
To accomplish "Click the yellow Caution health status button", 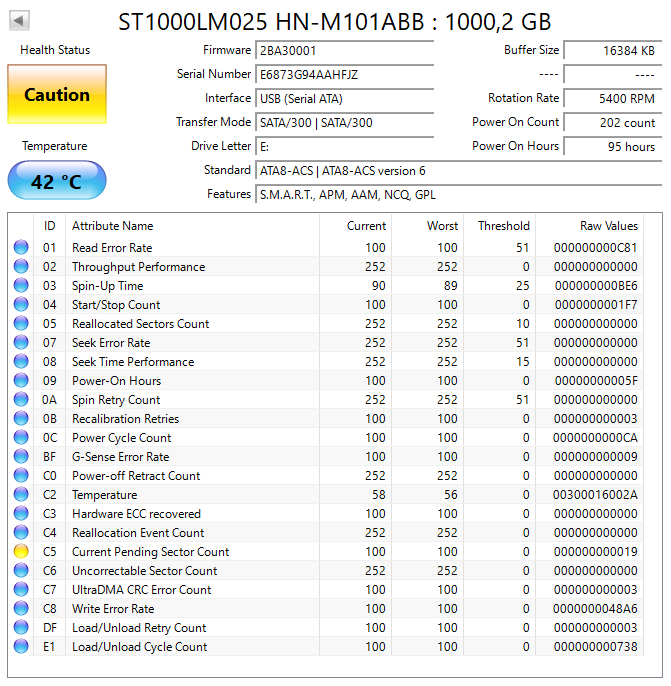I will (x=57, y=95).
